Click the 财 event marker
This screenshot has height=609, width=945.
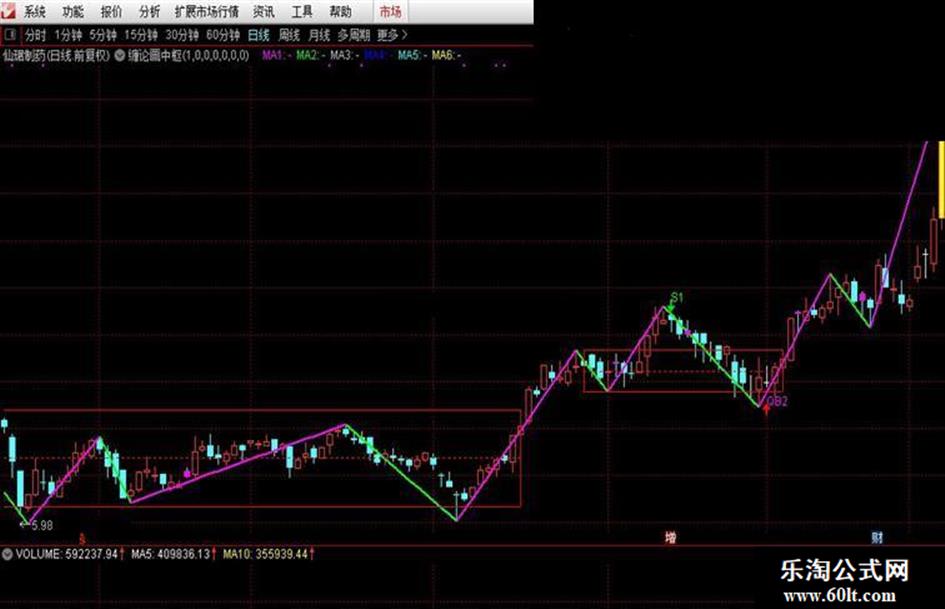coord(877,537)
